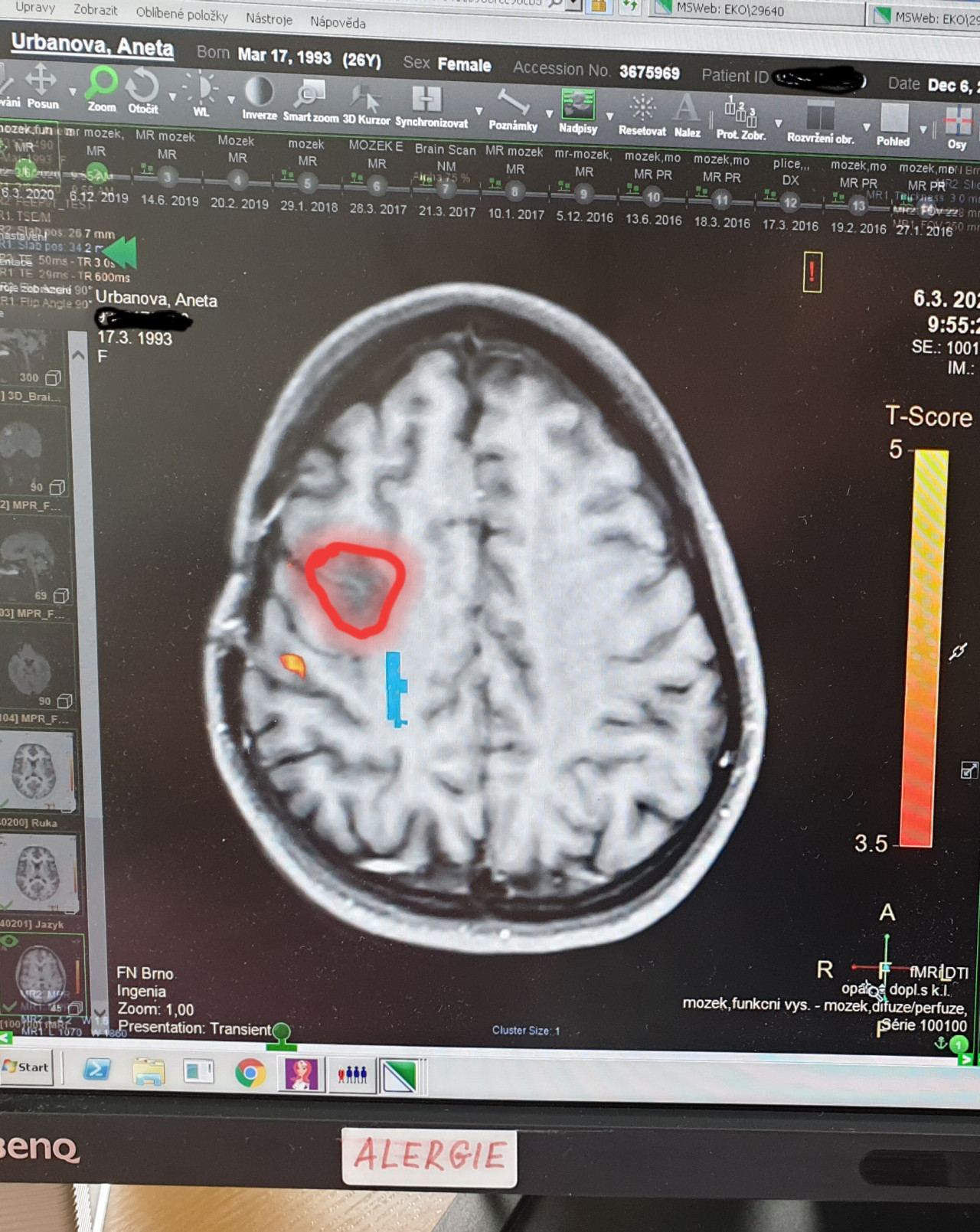Select the WL window level tool
Viewport: 980px width, 1232px height.
(201, 93)
